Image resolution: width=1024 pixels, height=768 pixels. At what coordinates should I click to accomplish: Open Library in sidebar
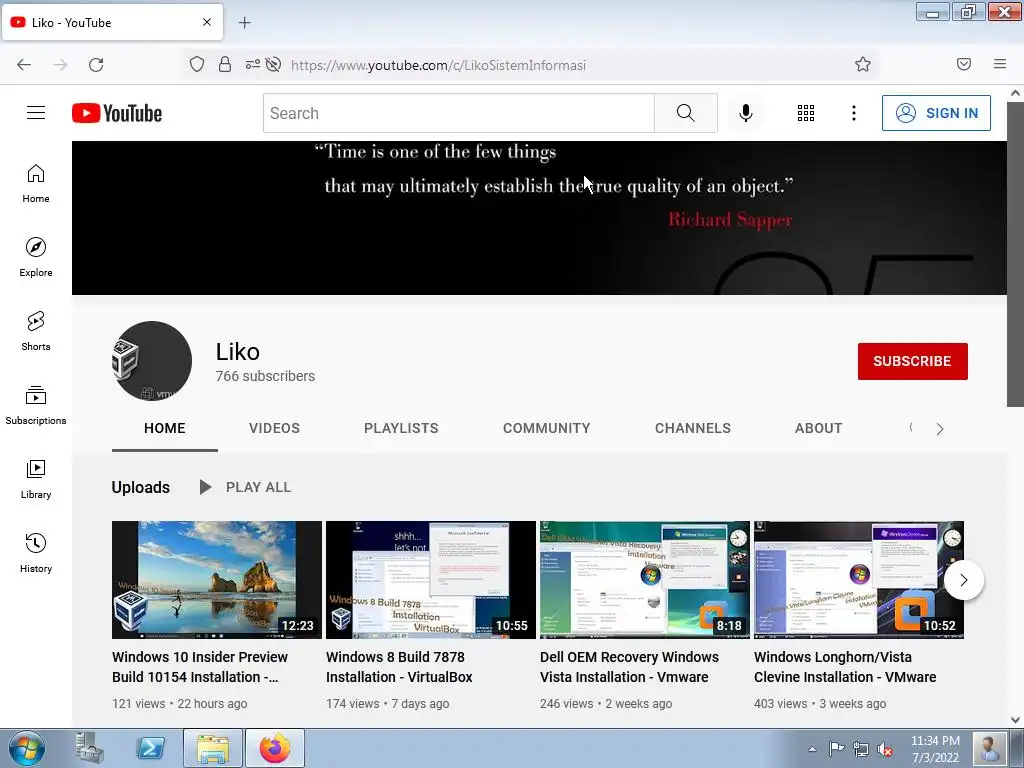point(36,479)
